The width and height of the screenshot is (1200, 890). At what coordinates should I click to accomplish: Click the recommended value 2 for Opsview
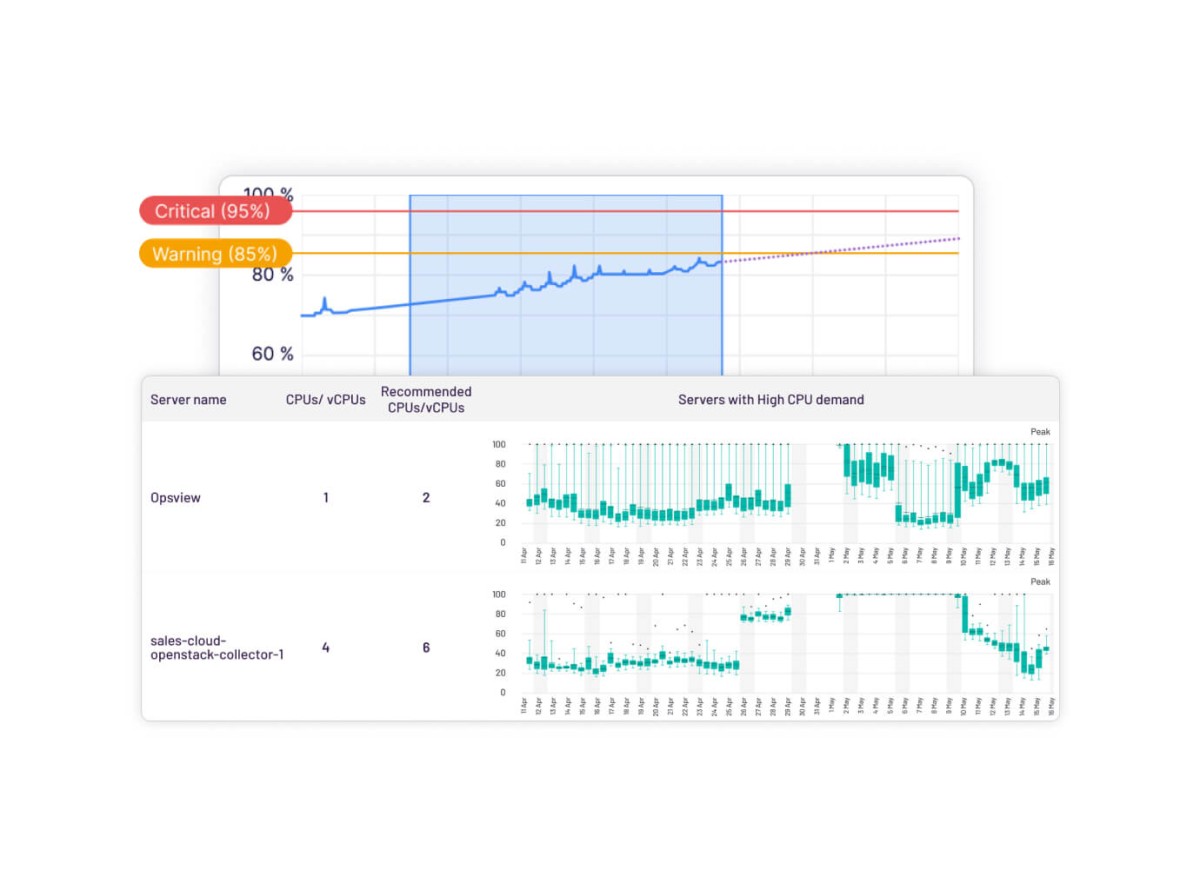(425, 497)
